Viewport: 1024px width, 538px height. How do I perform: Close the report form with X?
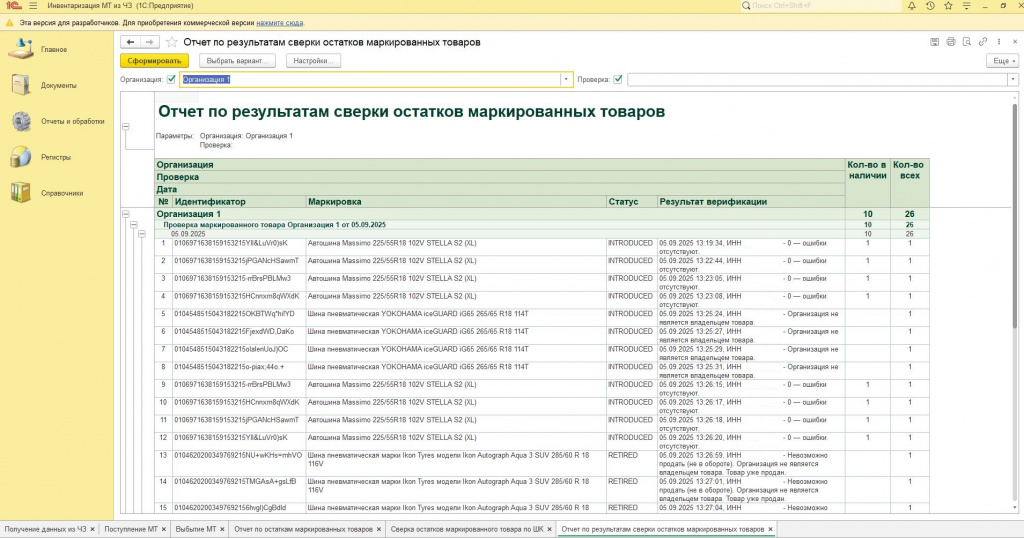(1015, 42)
